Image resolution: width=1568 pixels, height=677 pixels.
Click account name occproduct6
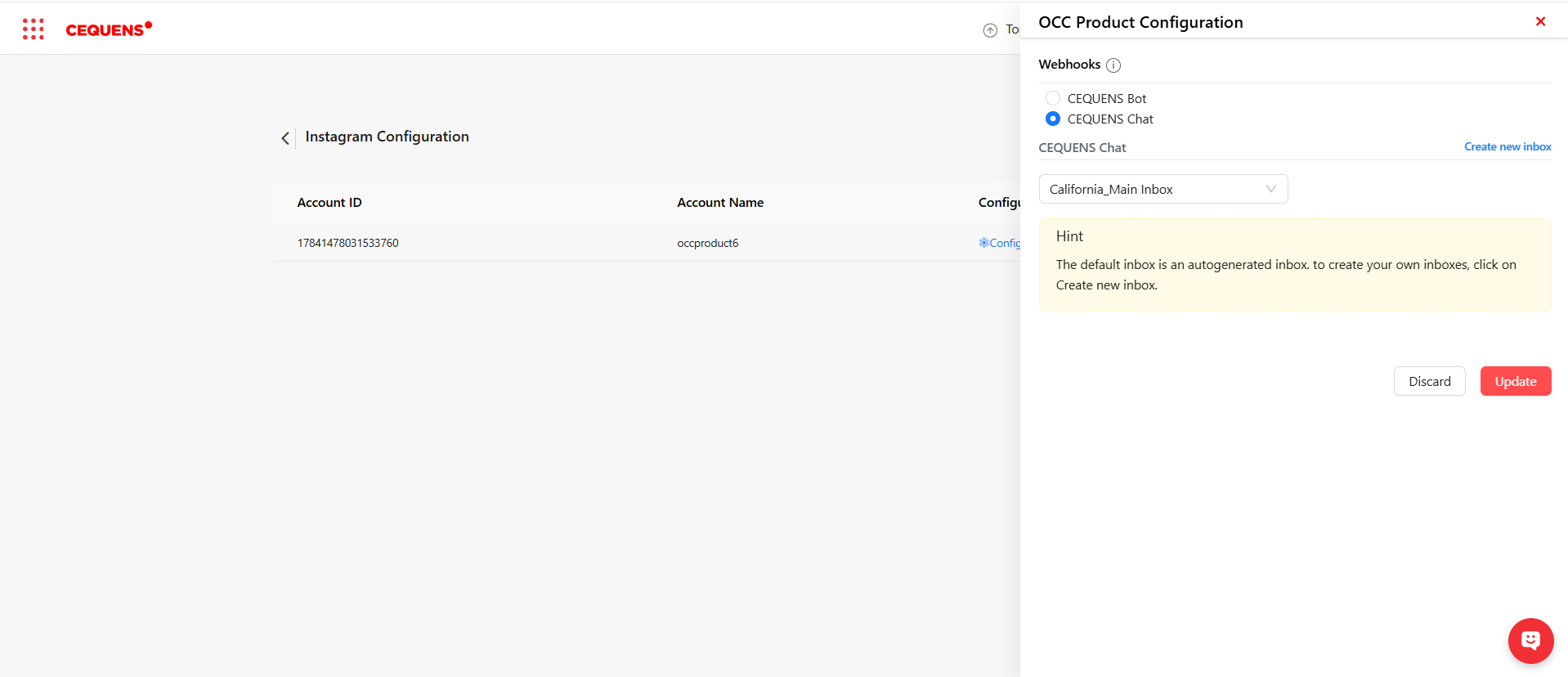(708, 243)
